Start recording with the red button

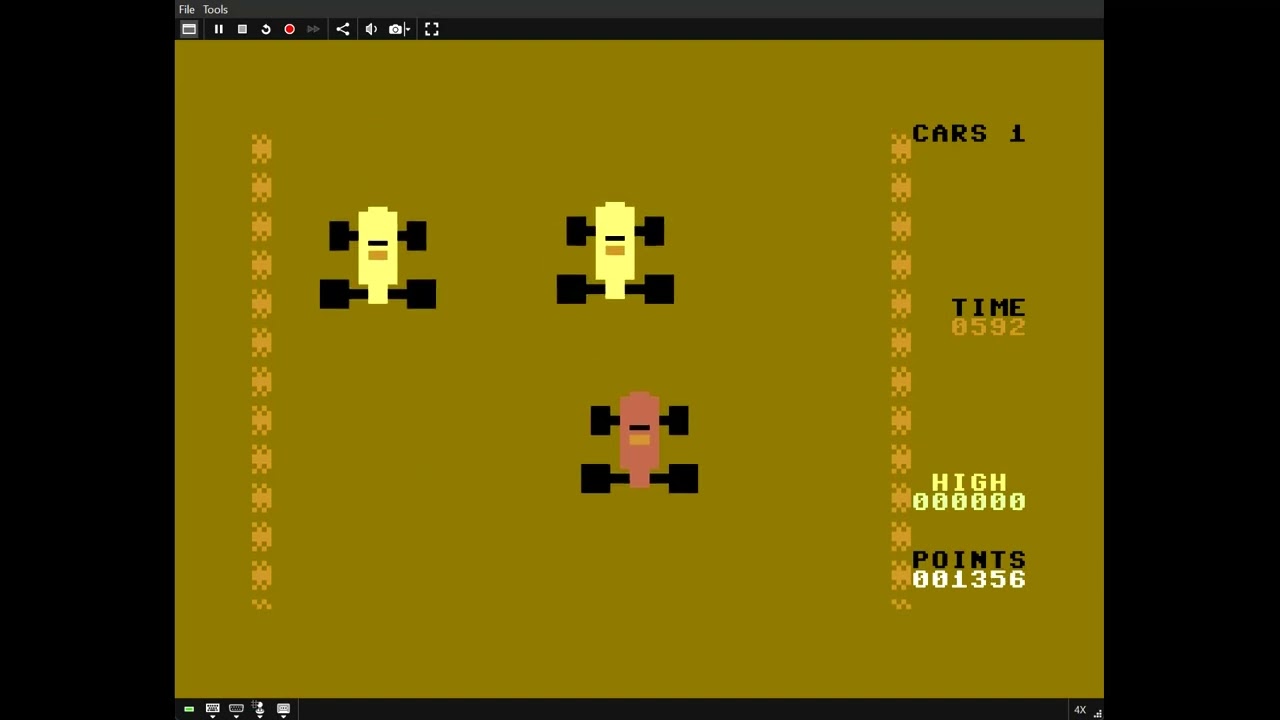click(x=289, y=29)
